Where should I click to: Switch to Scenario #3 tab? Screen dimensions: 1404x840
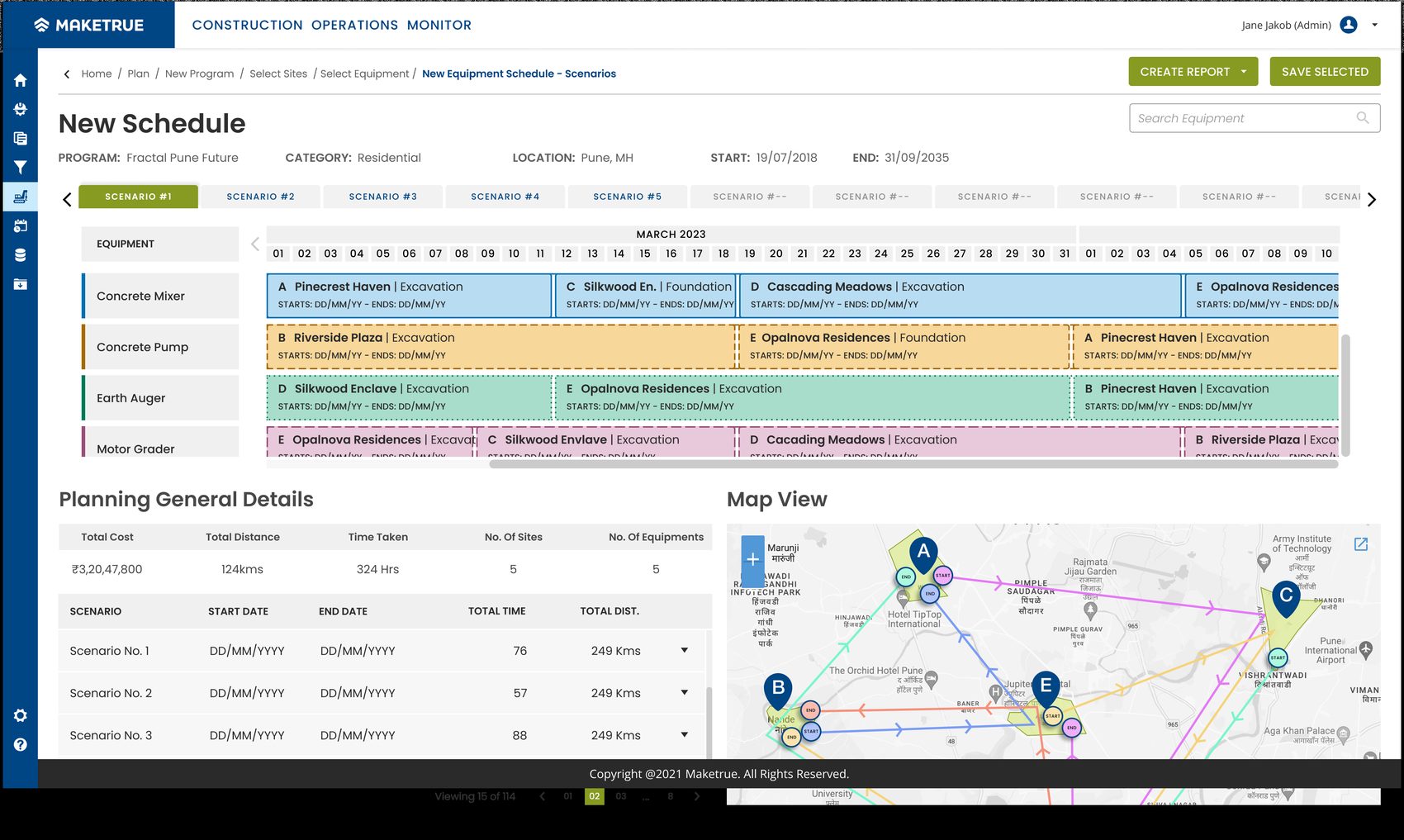pos(382,197)
